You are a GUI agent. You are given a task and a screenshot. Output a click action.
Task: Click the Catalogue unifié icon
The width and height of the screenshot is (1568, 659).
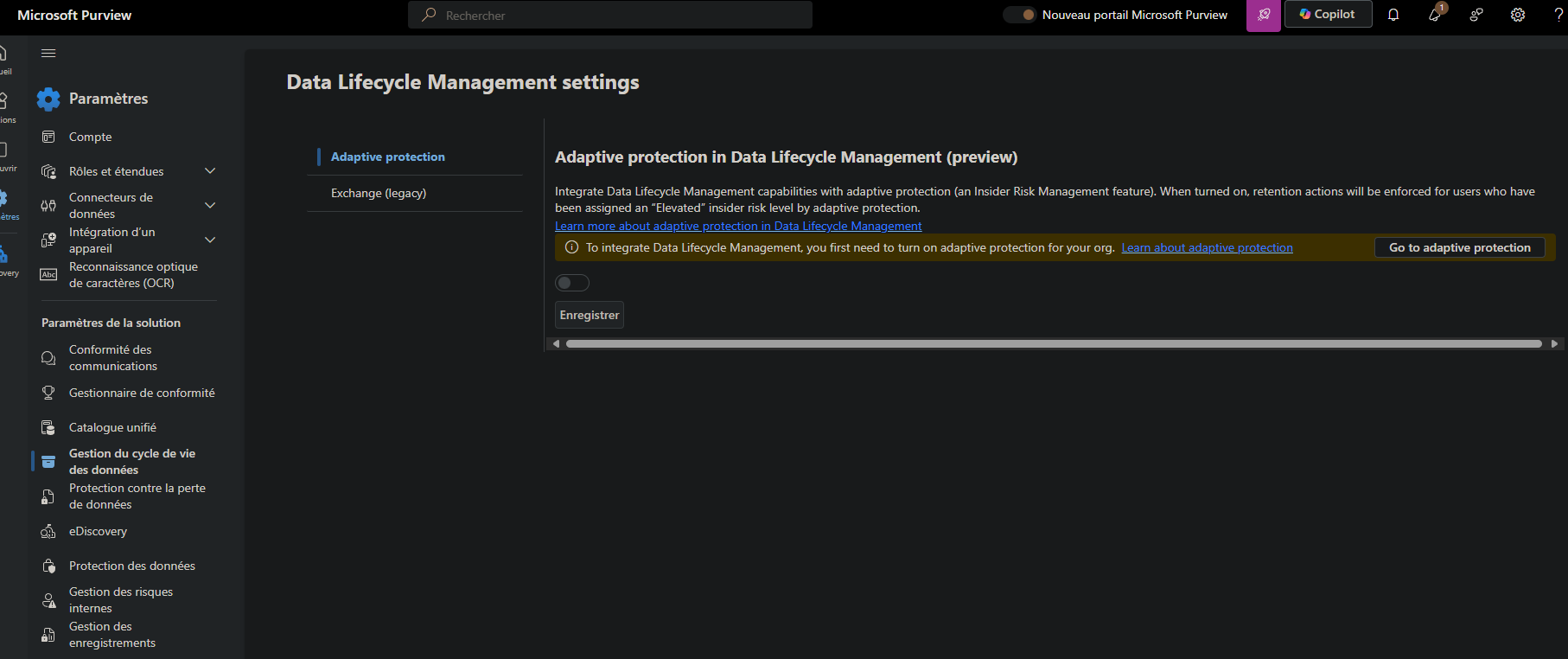coord(48,427)
